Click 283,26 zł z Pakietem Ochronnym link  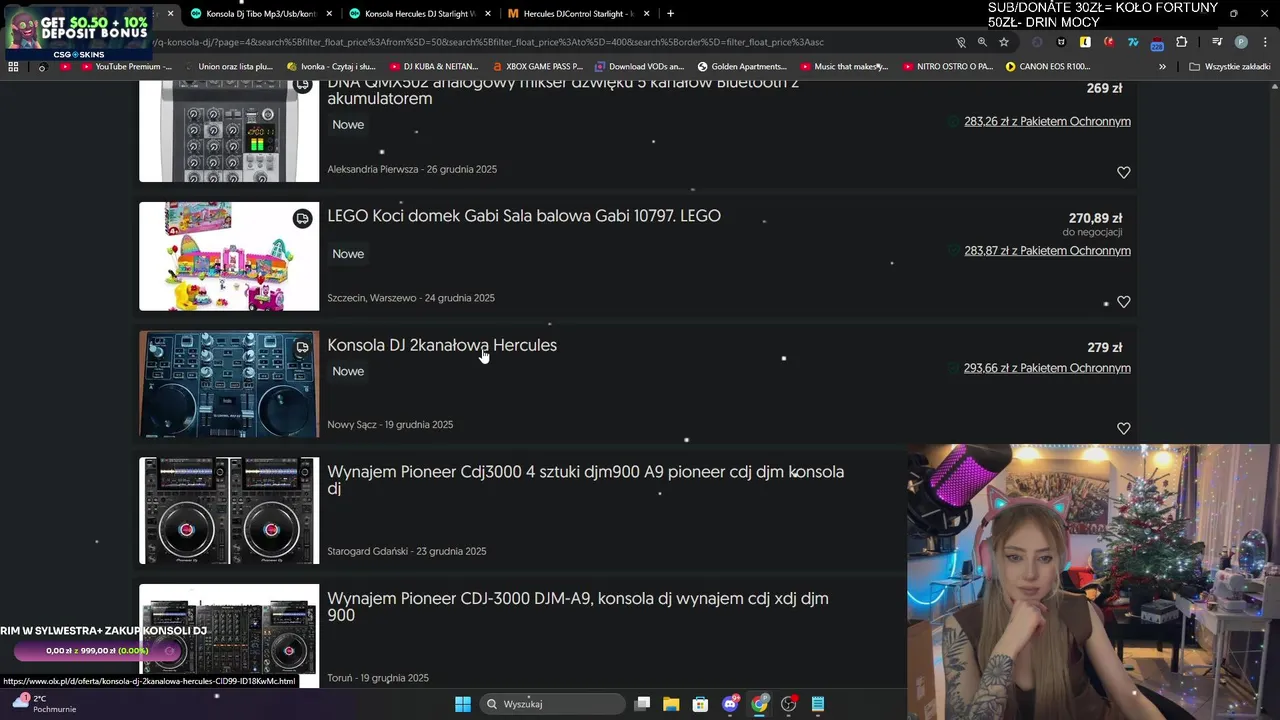[x=1047, y=121]
